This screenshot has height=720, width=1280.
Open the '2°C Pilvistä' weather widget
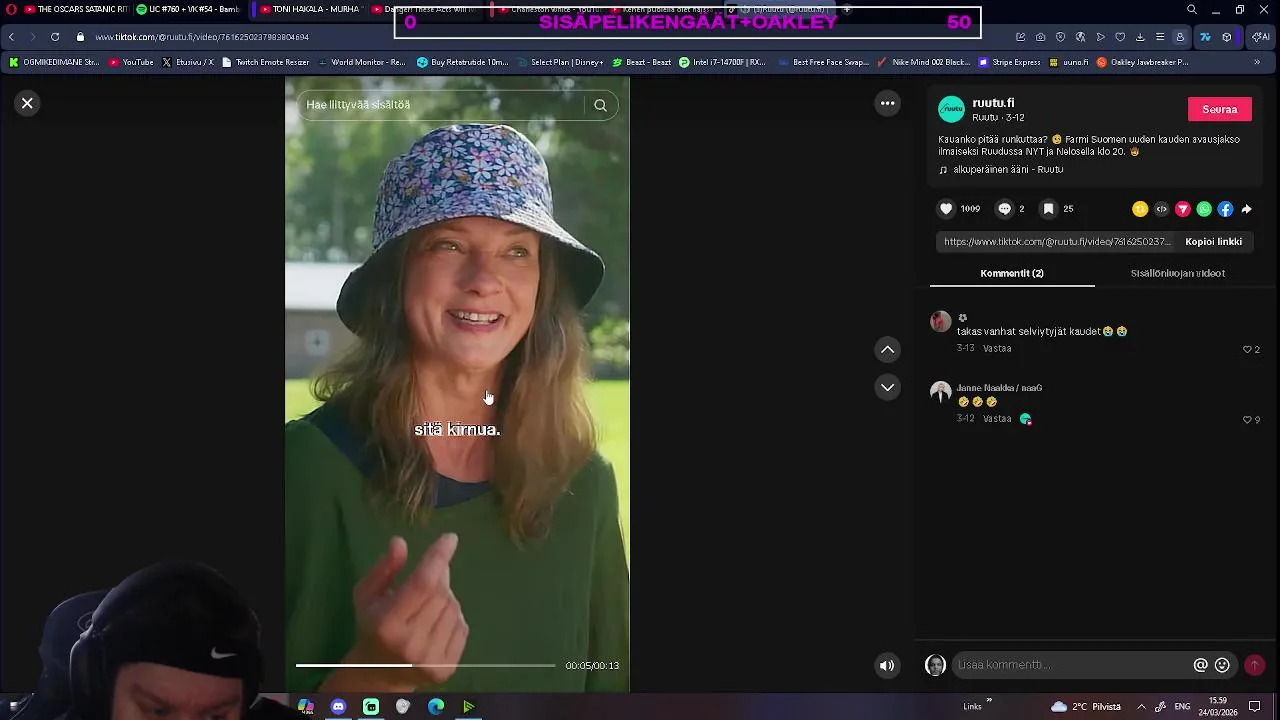pos(1086,706)
